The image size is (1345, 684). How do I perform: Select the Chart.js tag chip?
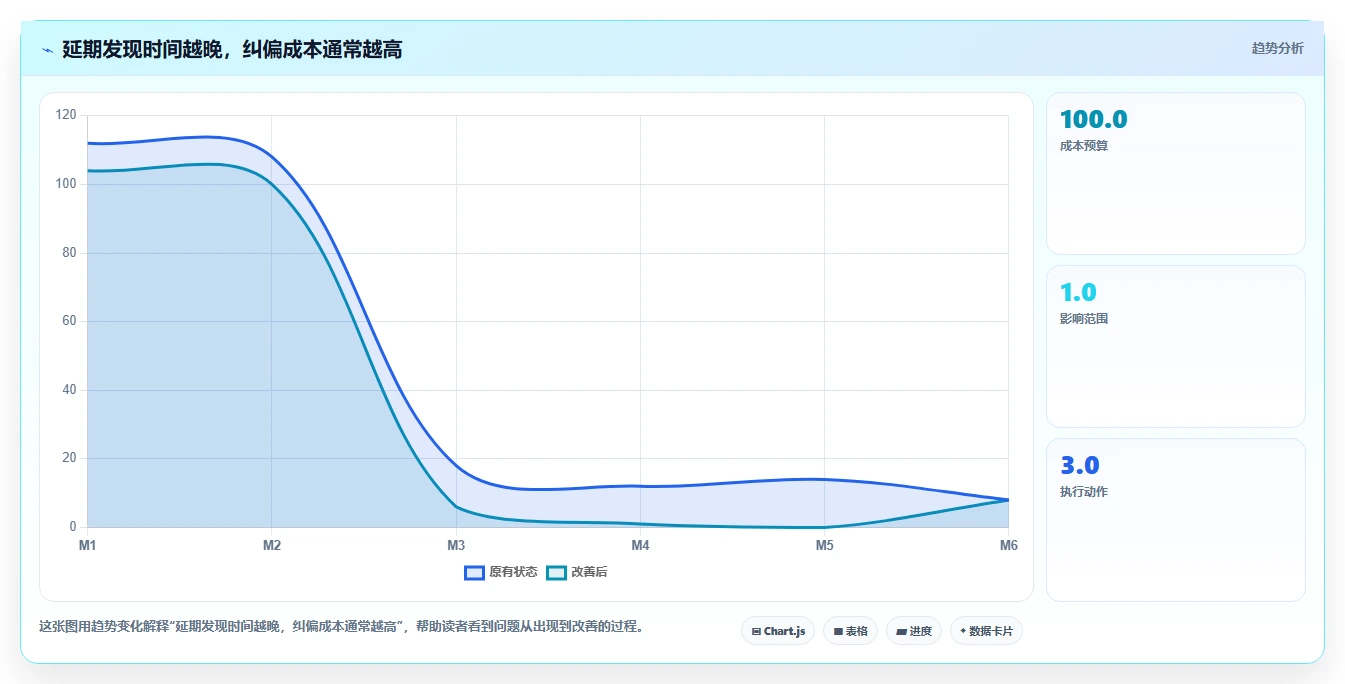pyautogui.click(x=778, y=631)
